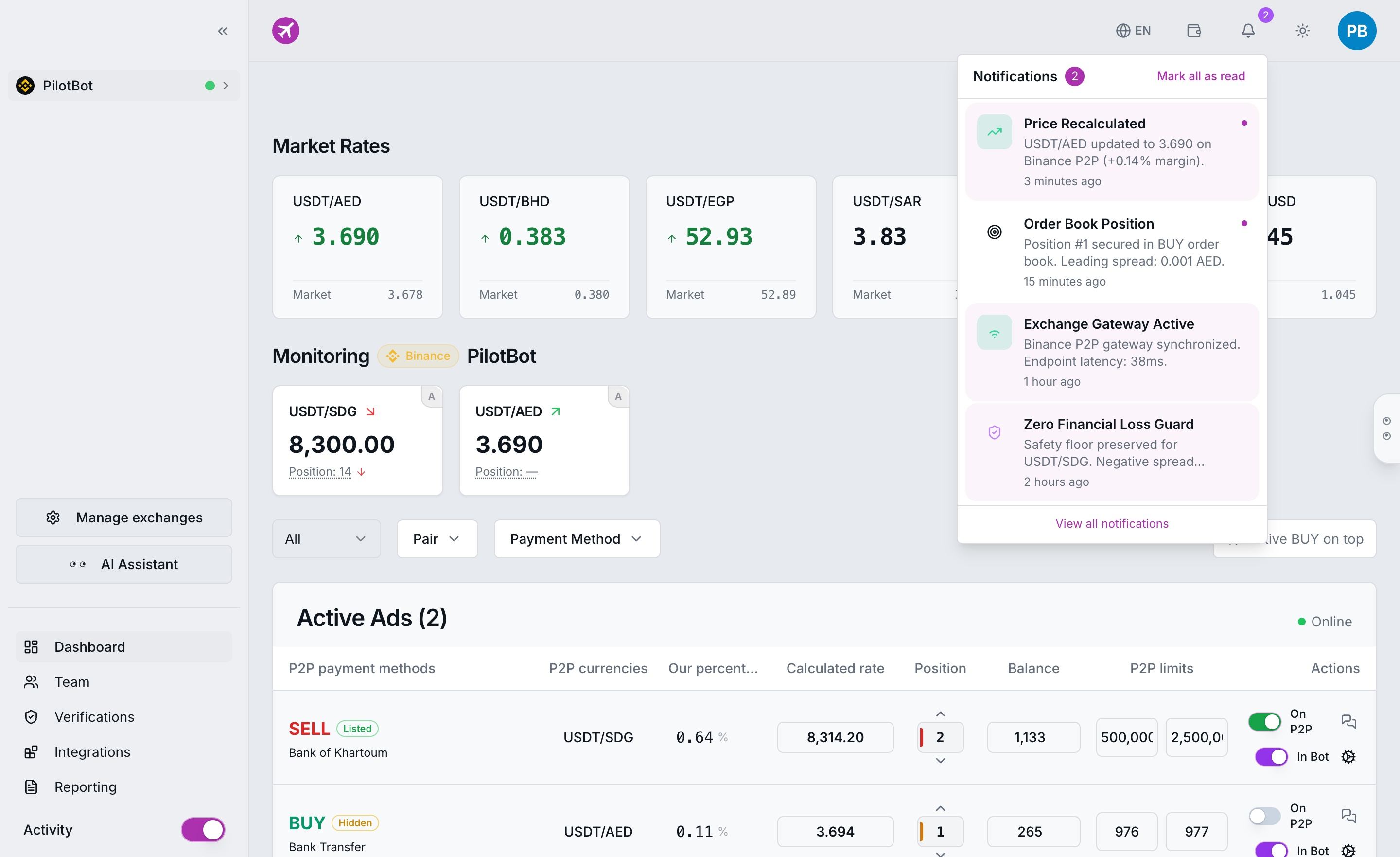Screen dimensions: 1400x857
Task: Go to Dashboard in sidebar
Action: coord(123,646)
